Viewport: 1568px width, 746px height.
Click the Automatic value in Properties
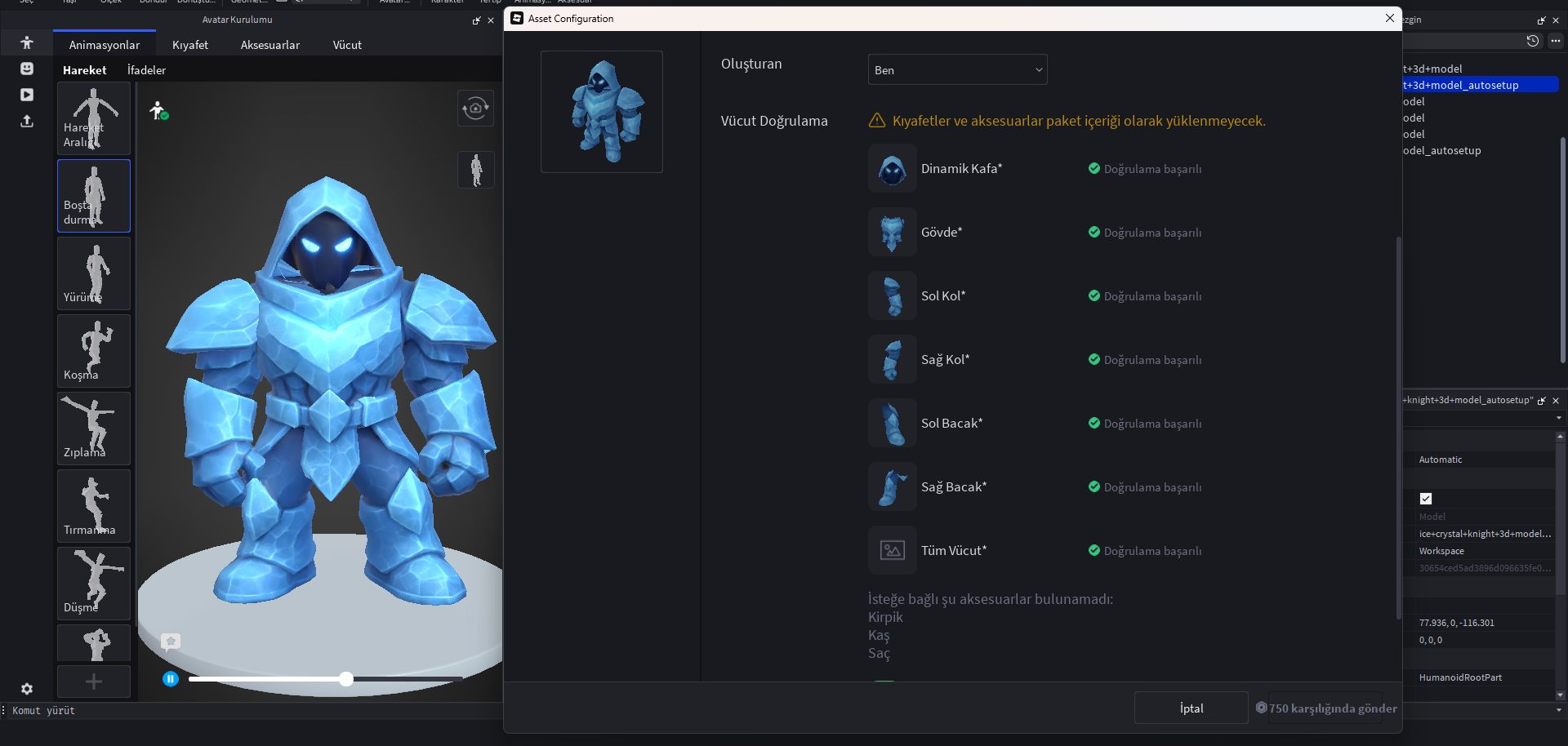1441,460
